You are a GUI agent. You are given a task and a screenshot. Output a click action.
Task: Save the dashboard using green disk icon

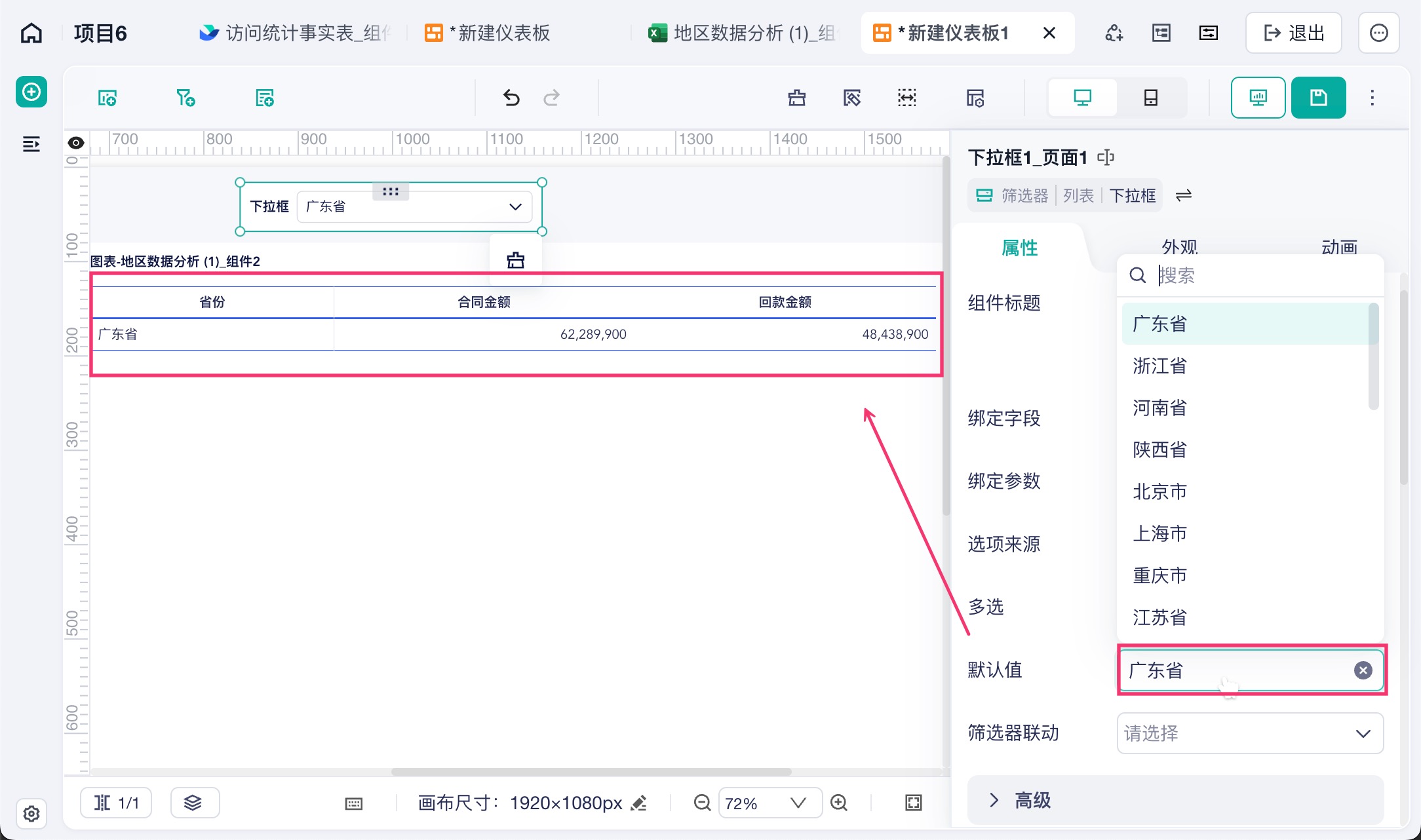(x=1319, y=98)
